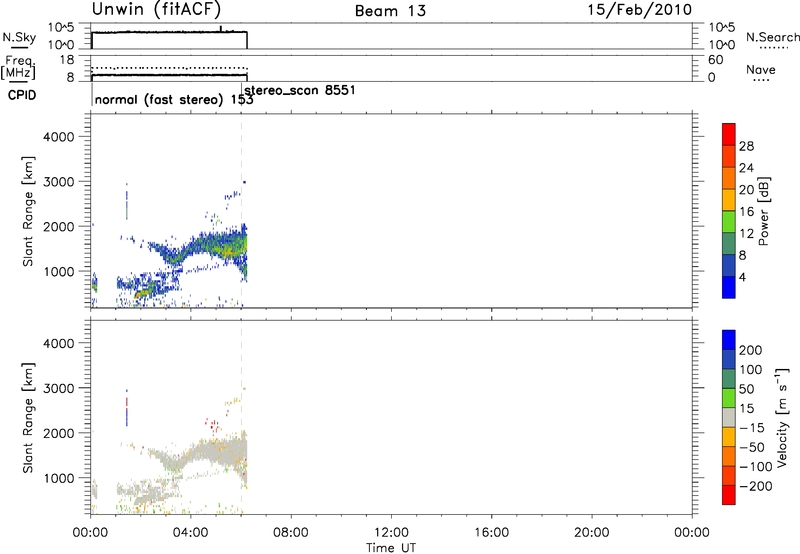
Task: Click the 'Nave' legend label
Action: tap(761, 69)
